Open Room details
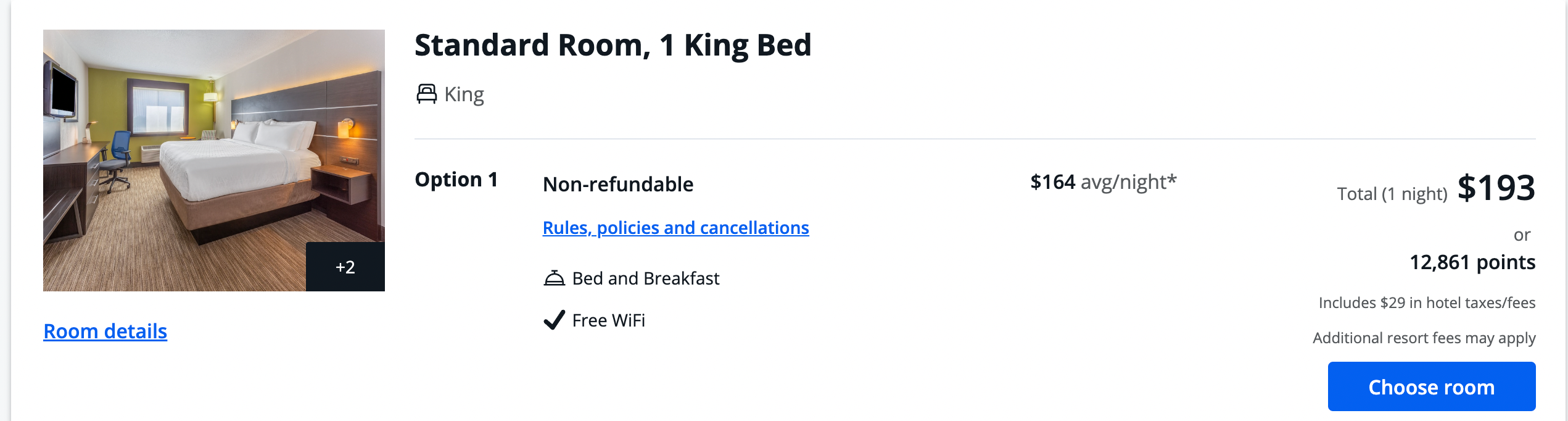 [104, 331]
